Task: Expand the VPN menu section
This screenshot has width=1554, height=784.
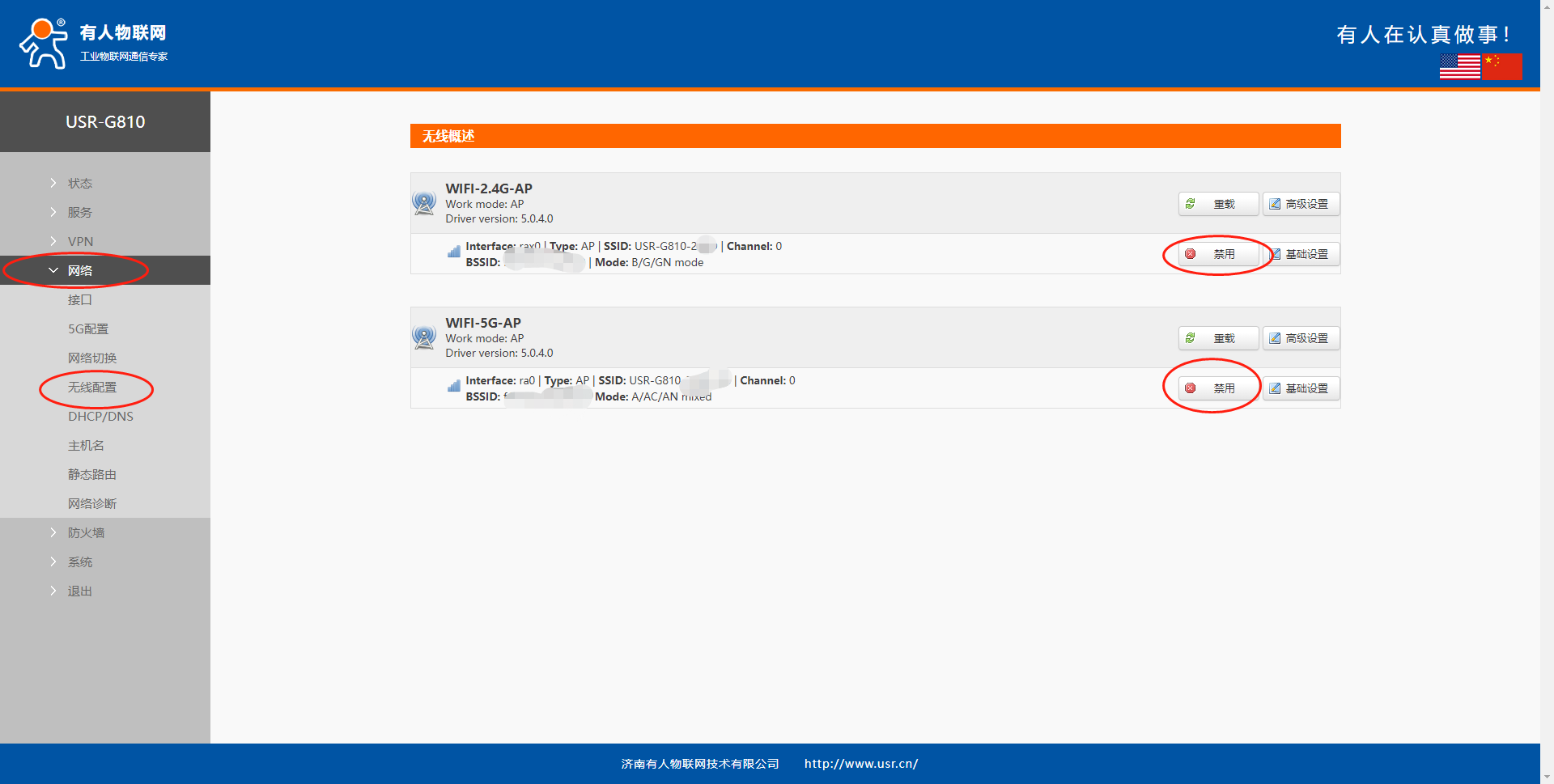Action: [x=80, y=242]
